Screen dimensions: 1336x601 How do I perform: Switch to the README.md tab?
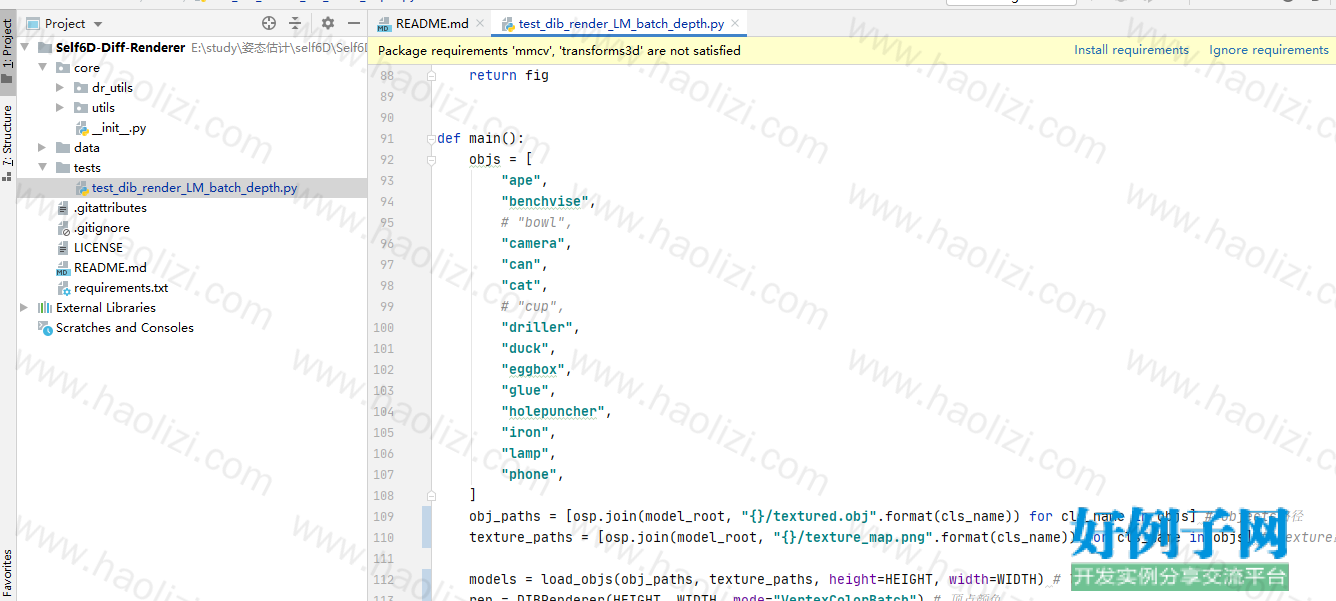coord(432,24)
